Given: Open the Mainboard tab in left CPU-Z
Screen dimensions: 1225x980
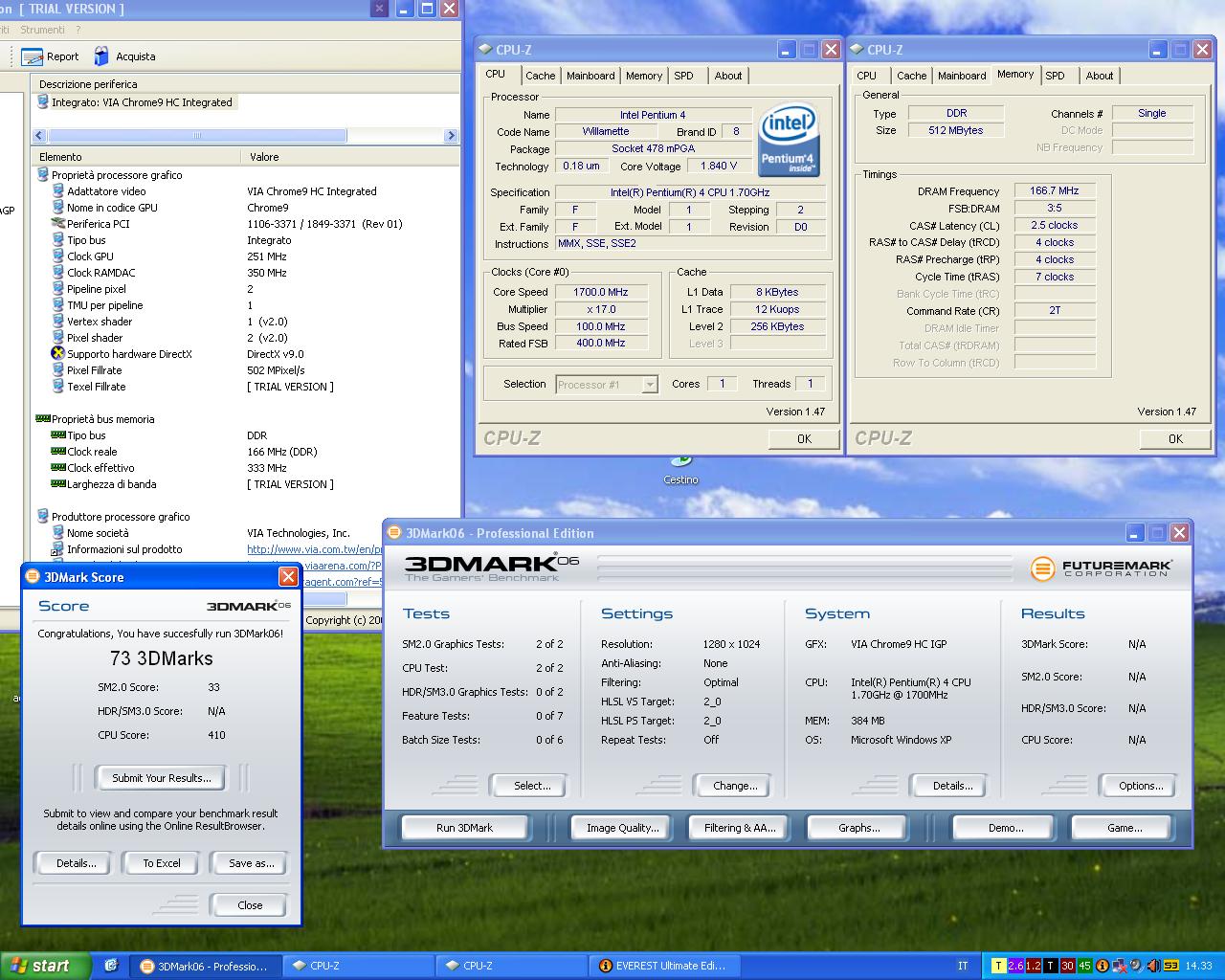Looking at the screenshot, I should [590, 76].
